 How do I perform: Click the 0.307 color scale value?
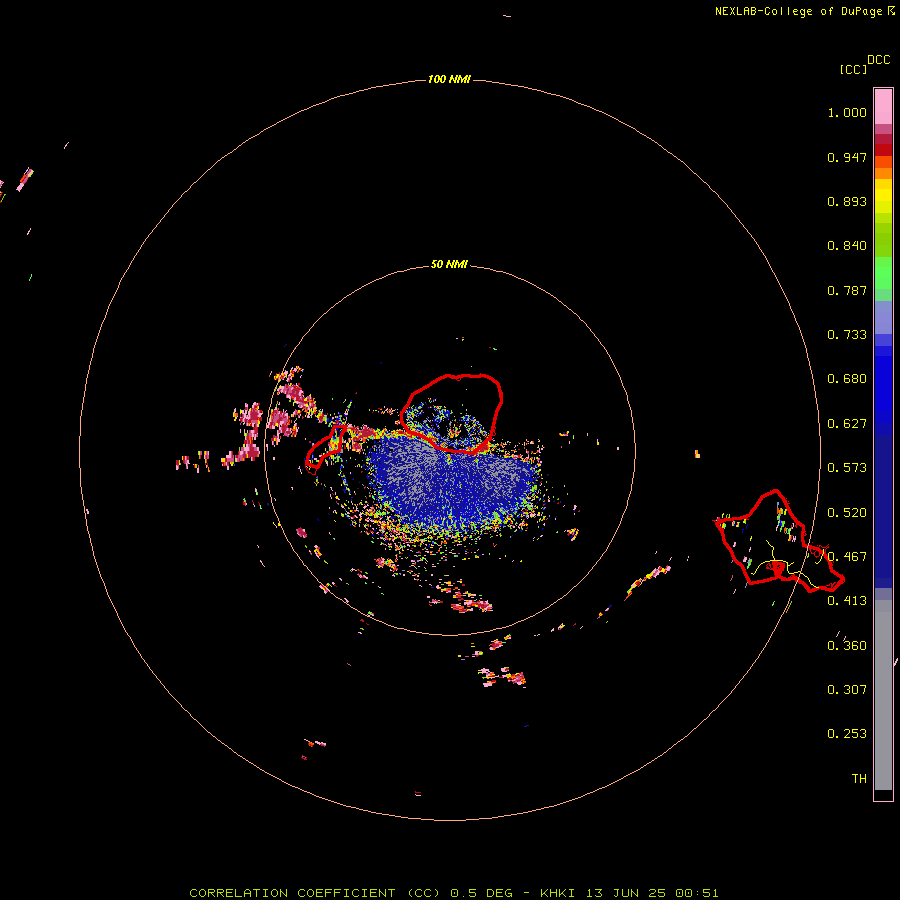pyautogui.click(x=847, y=690)
